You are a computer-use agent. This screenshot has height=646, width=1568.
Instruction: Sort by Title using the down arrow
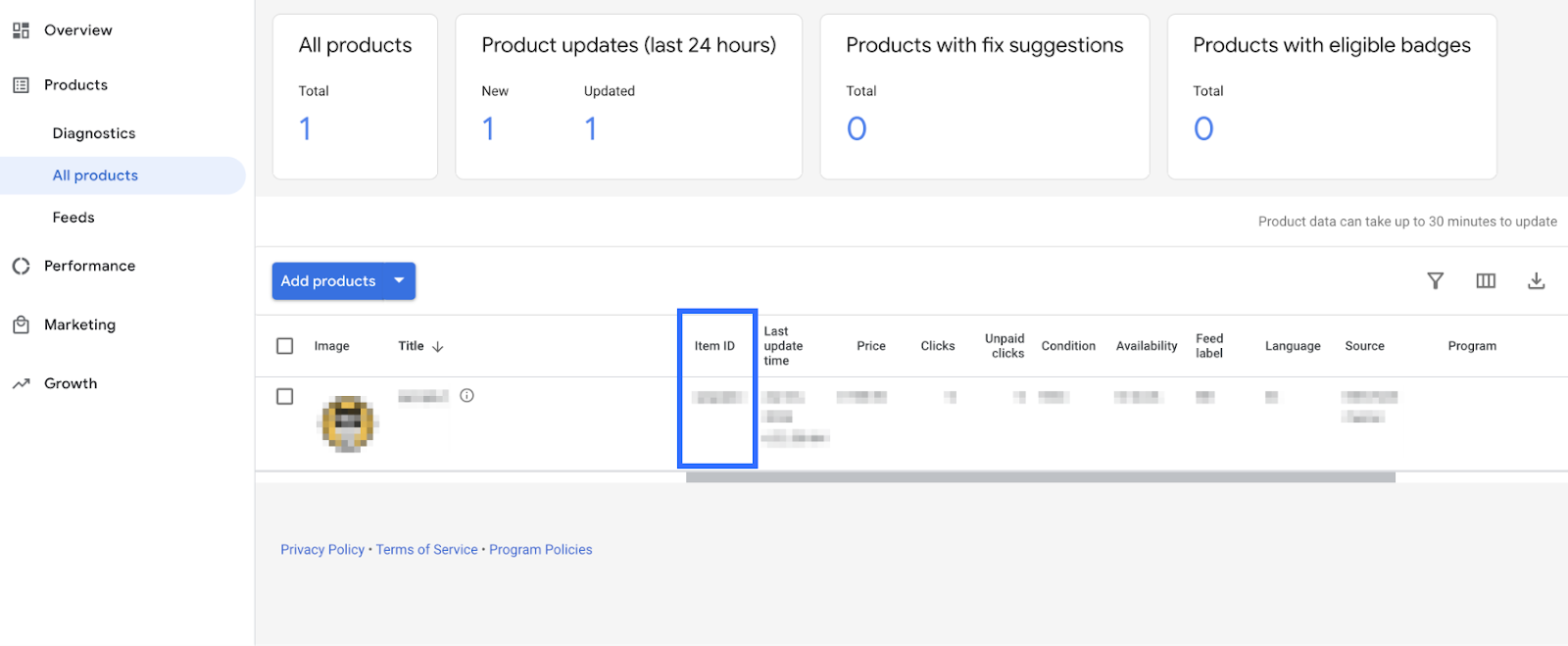pos(438,346)
